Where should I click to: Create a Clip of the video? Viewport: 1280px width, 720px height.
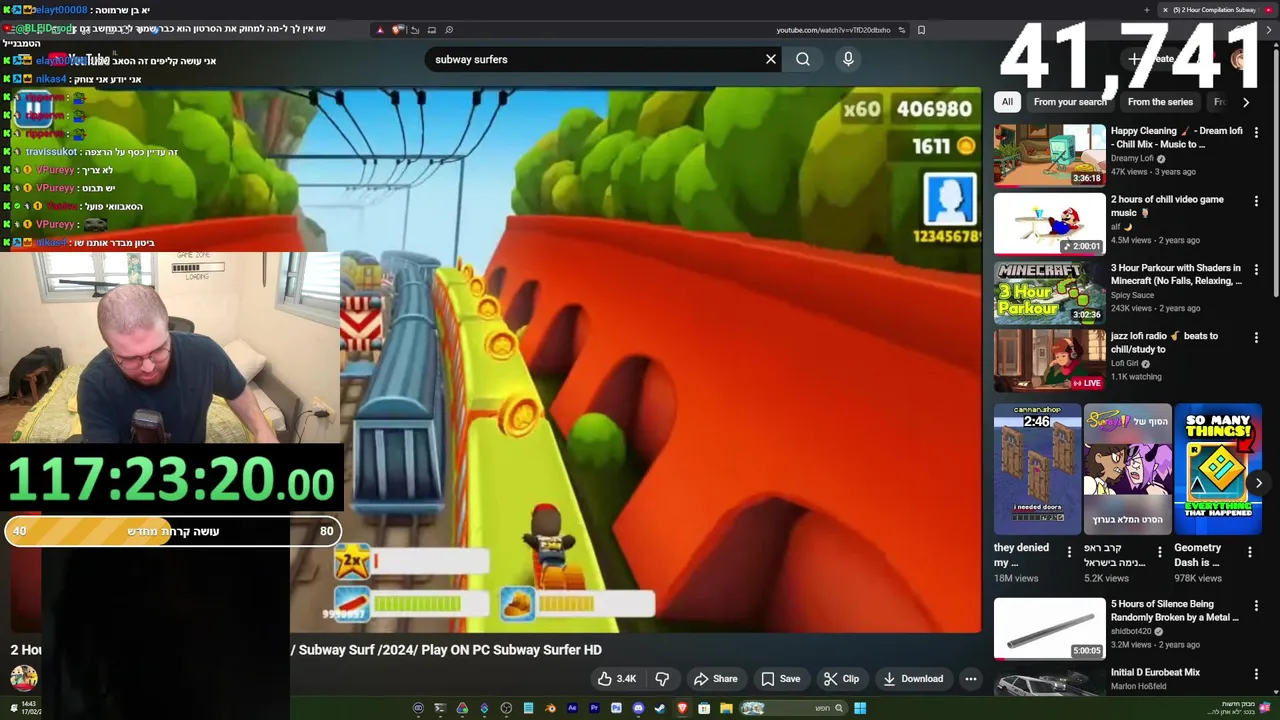841,679
